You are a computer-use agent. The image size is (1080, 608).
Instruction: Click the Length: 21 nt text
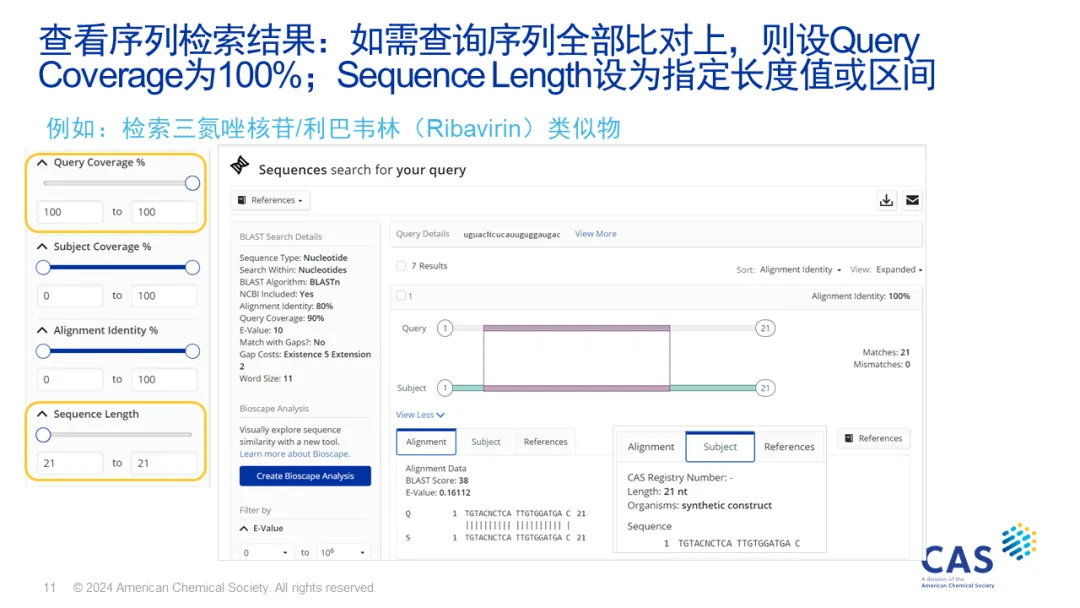[657, 492]
